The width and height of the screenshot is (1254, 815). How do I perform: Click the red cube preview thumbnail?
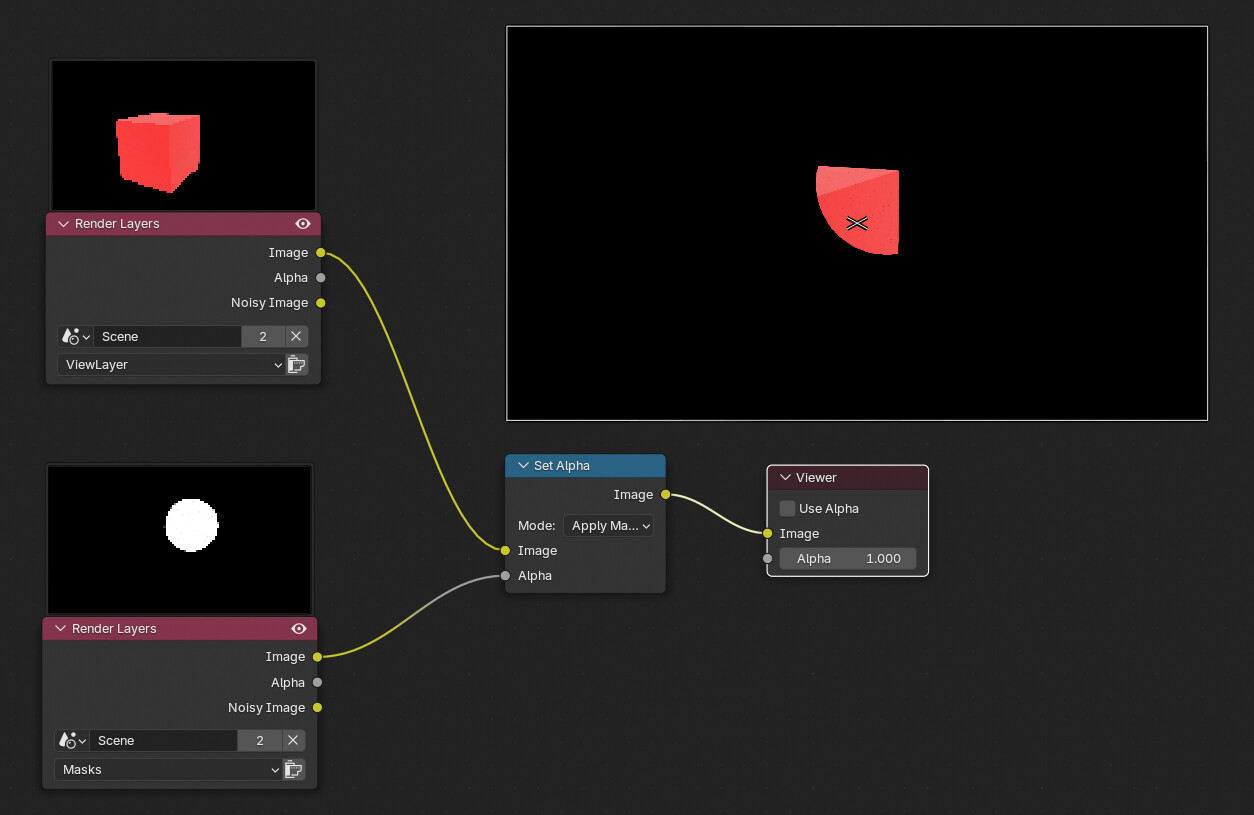coord(184,135)
